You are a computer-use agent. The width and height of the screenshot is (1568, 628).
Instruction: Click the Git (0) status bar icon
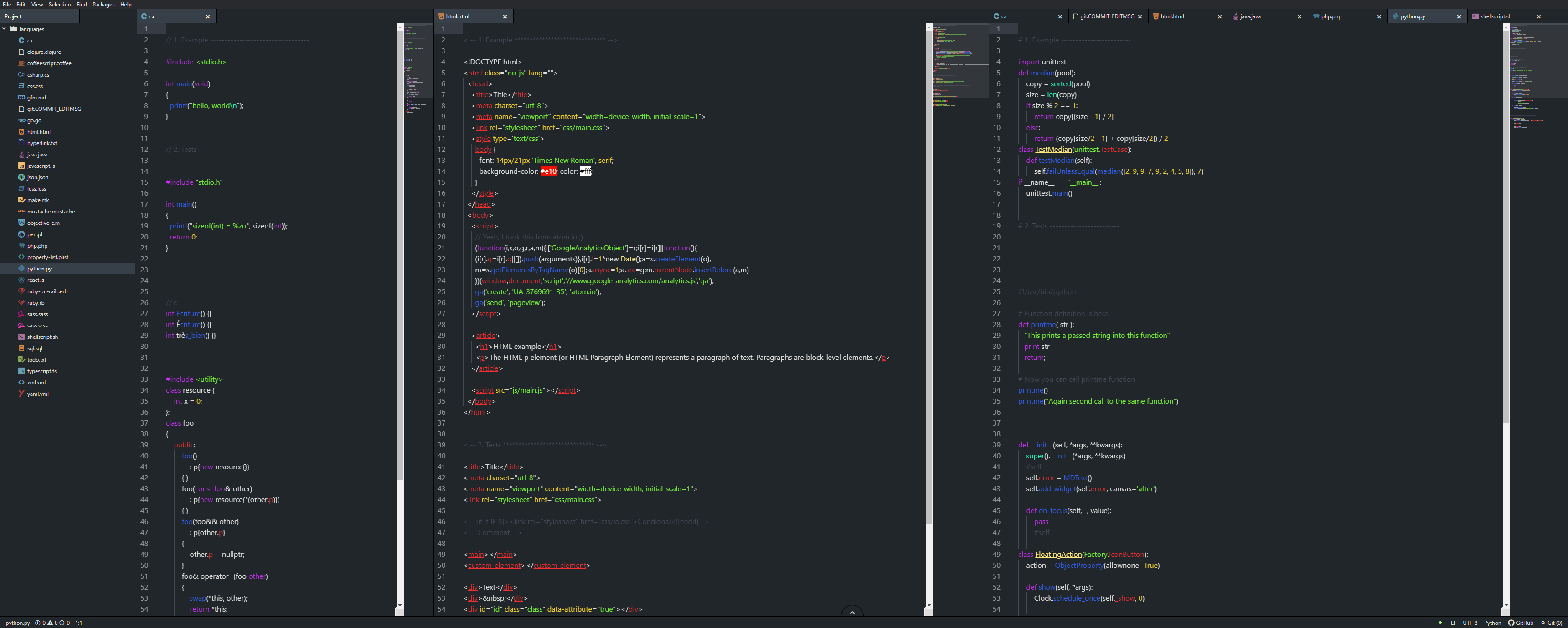point(1550,623)
